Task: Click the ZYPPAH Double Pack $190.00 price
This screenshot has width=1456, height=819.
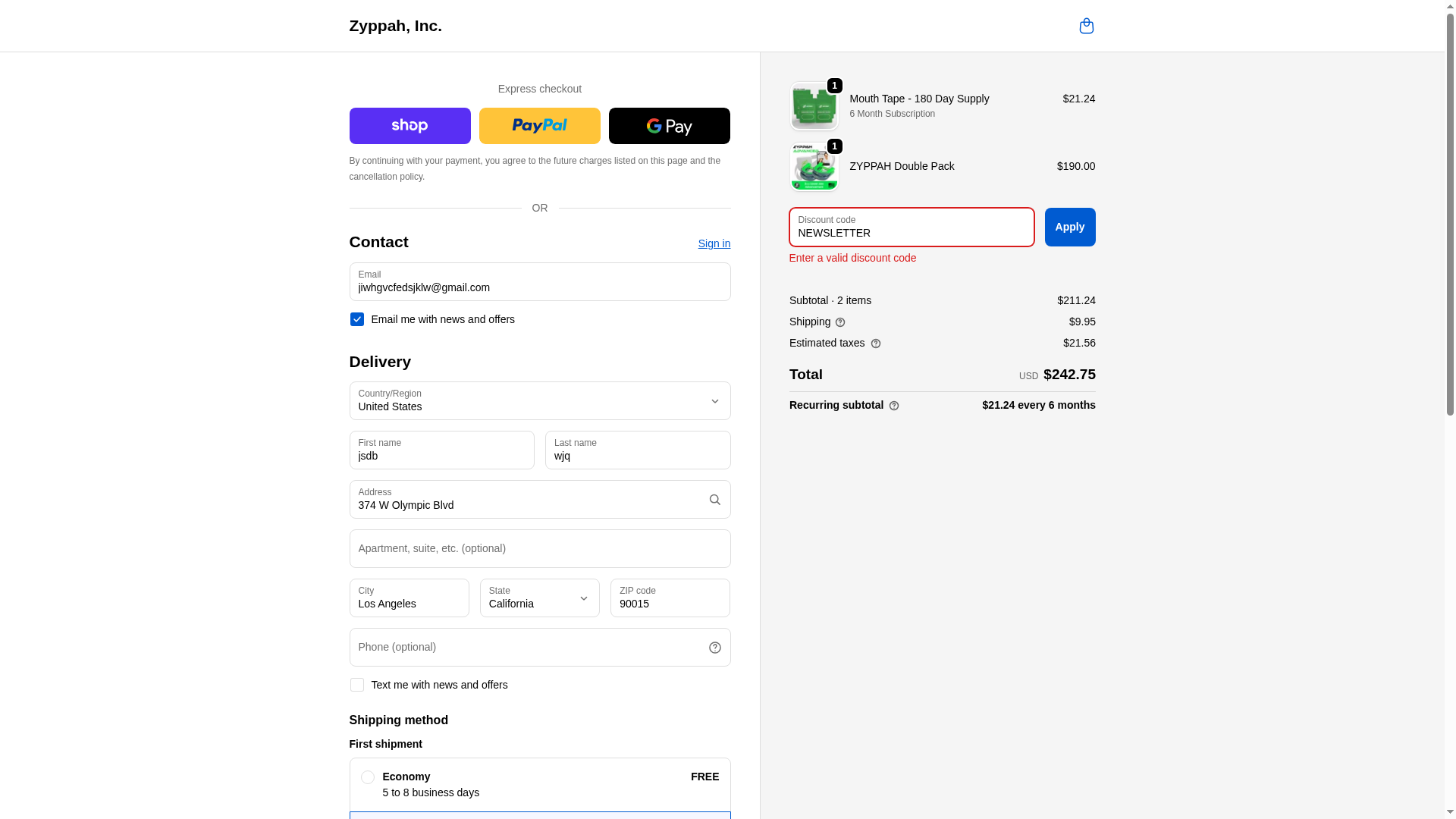Action: 1075,166
